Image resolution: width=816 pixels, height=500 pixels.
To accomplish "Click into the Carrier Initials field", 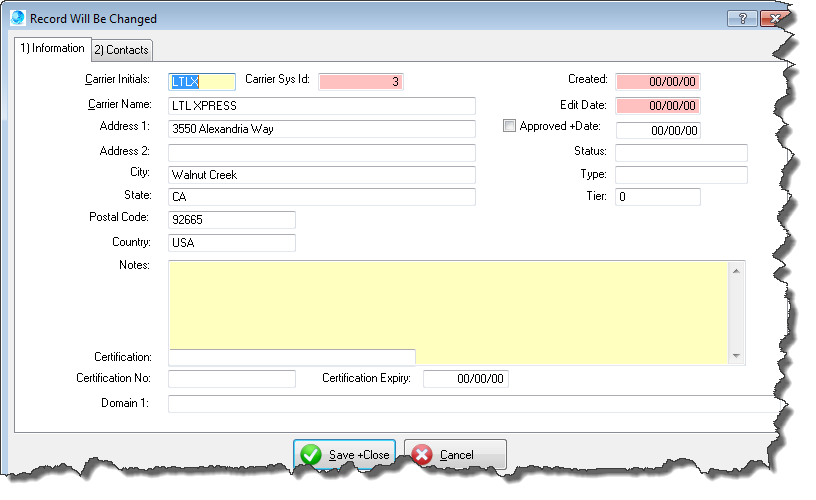I will coord(202,82).
